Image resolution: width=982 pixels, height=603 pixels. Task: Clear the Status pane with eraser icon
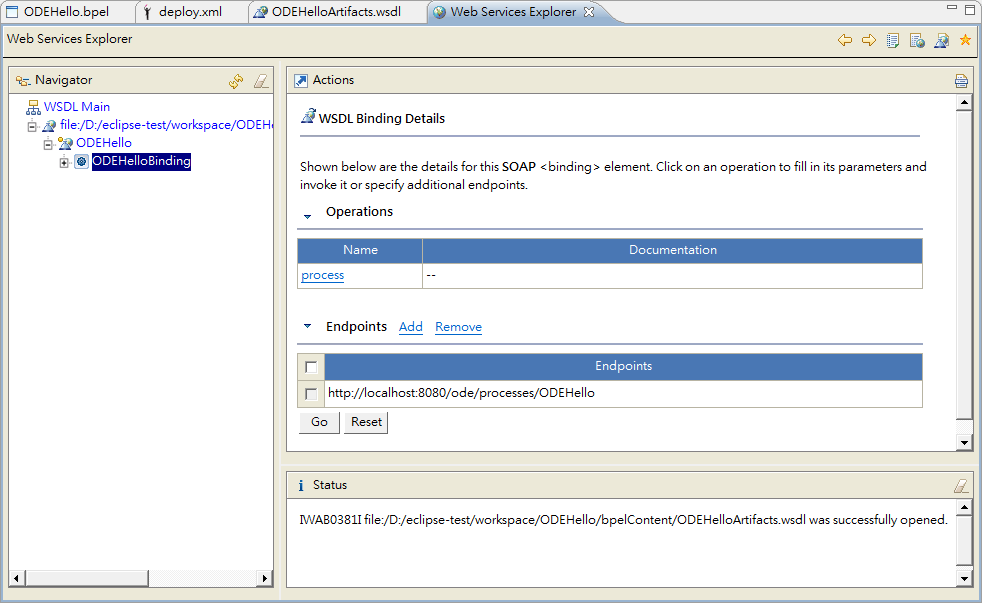coord(961,485)
